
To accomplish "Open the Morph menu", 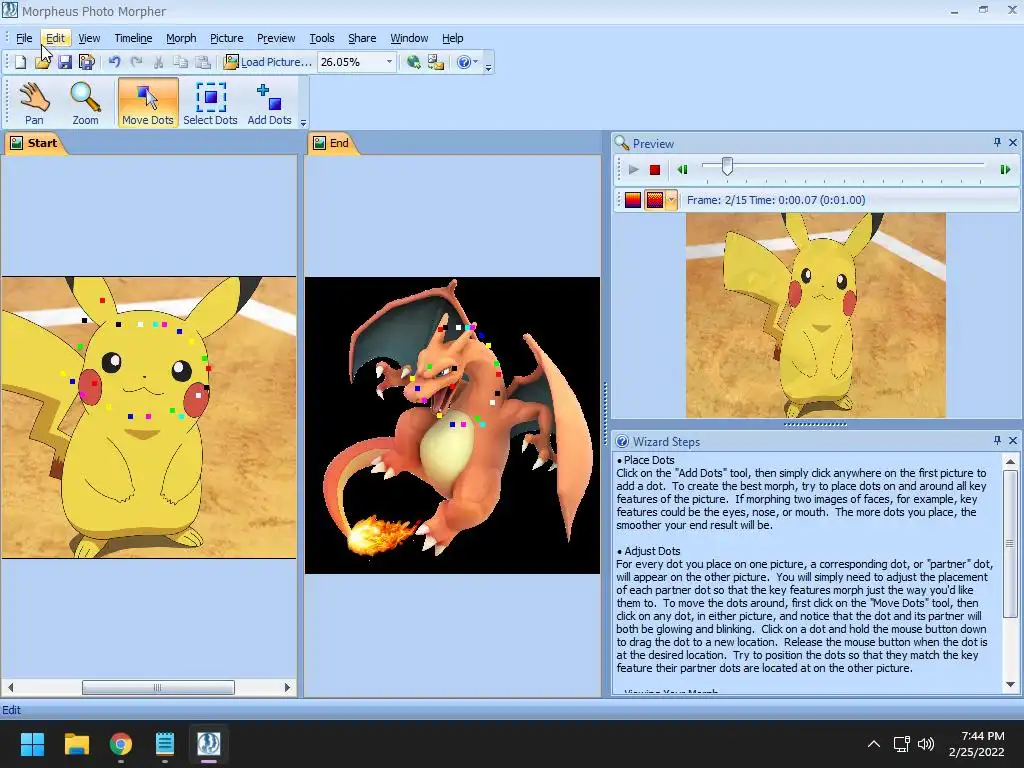I will pos(181,38).
